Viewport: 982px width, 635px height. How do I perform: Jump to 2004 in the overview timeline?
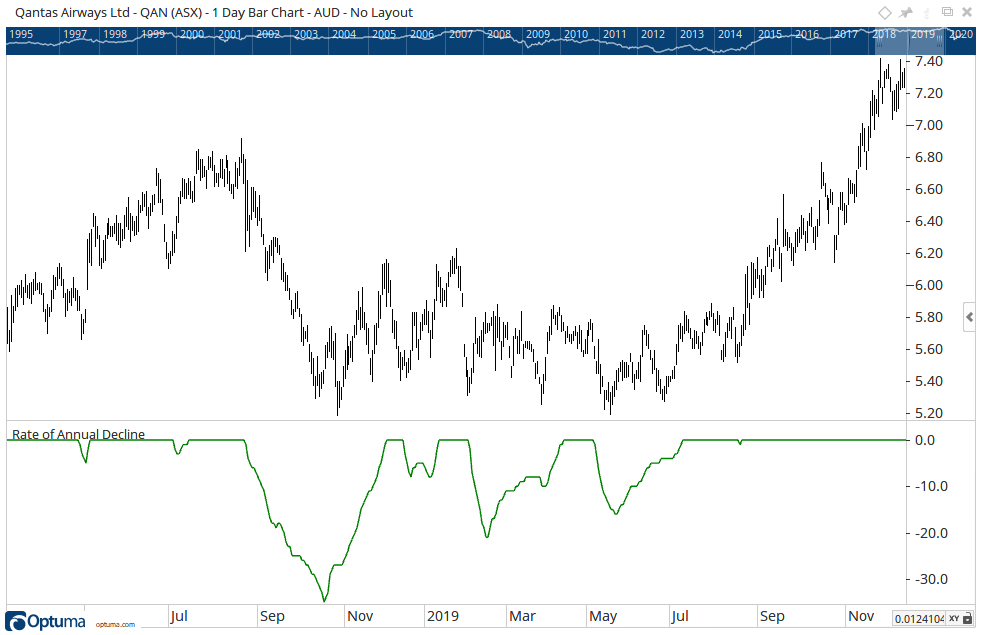pos(344,34)
